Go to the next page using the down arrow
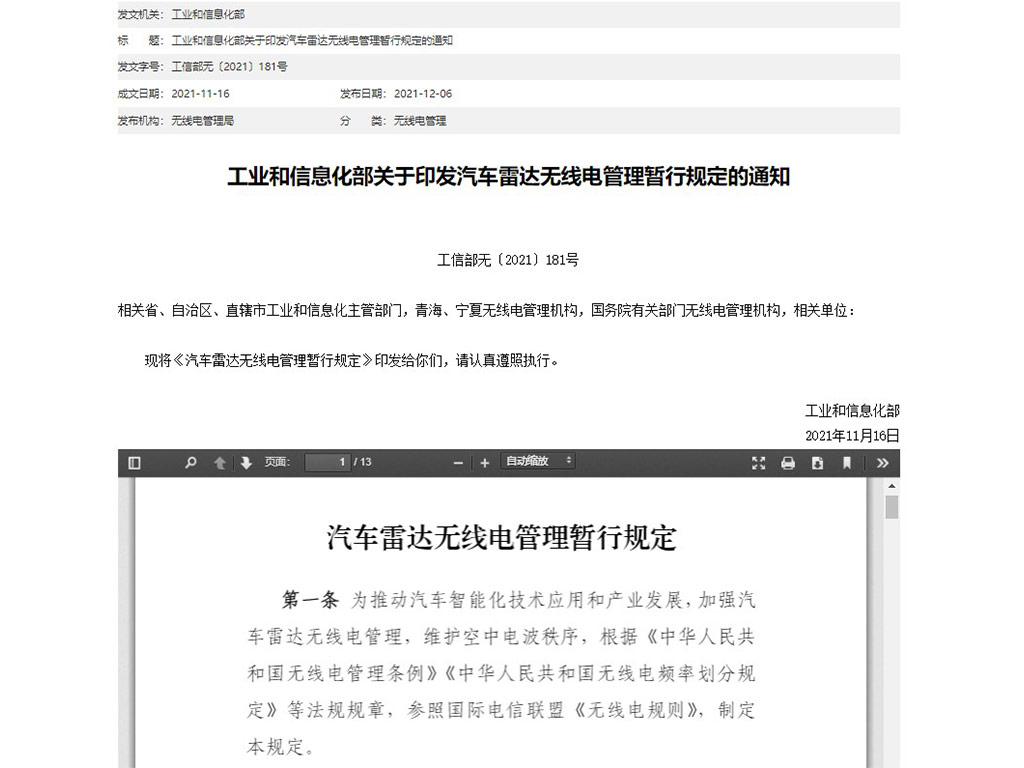Viewport: 1024px width, 768px height. 244,463
